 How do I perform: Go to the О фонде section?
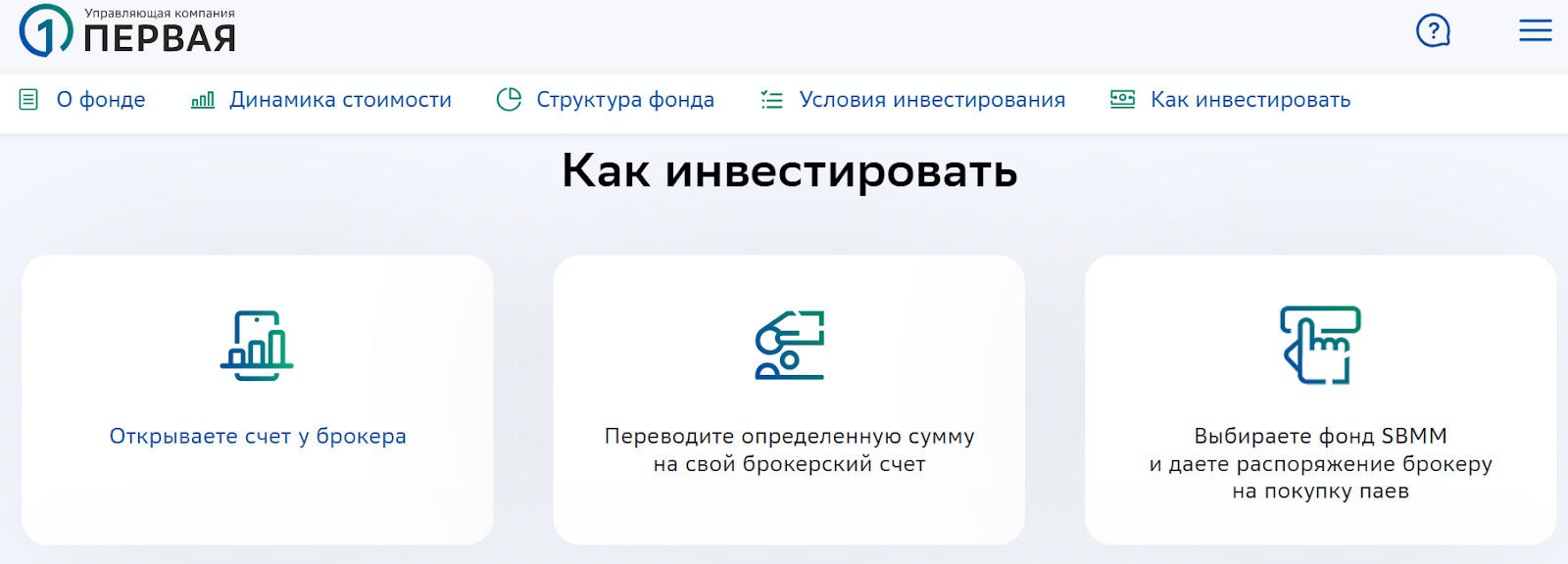tap(101, 100)
